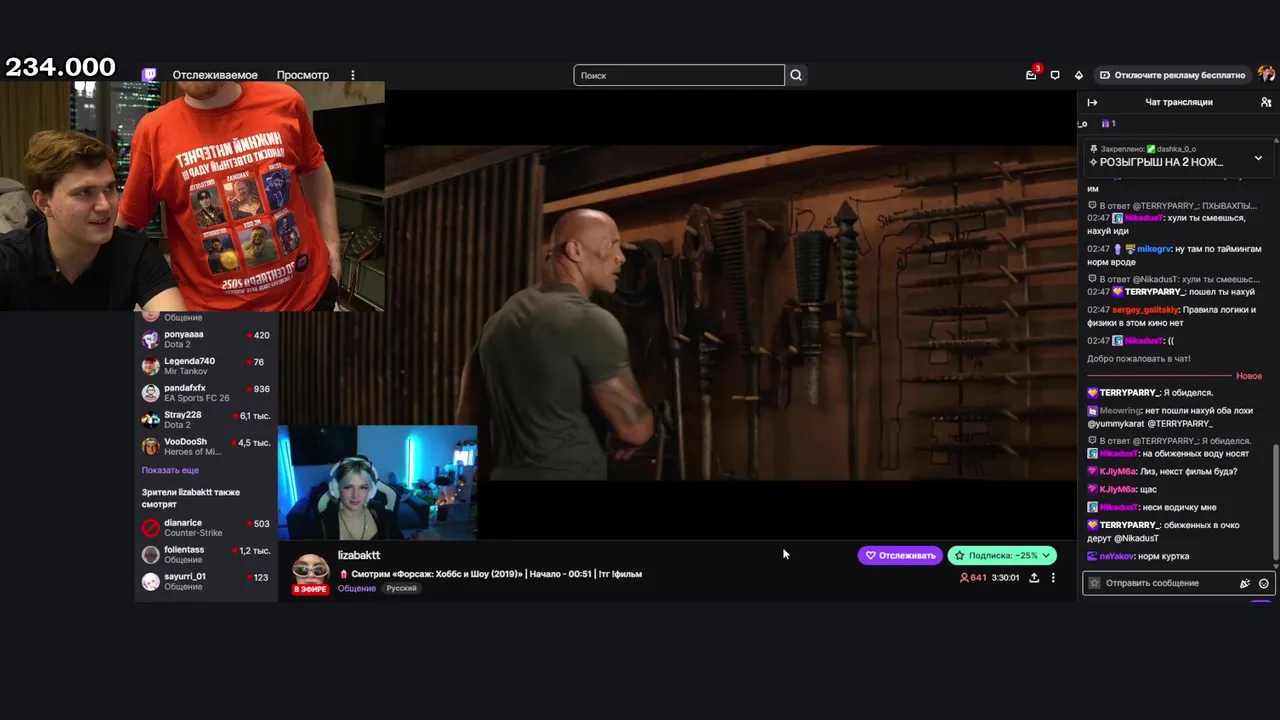The height and width of the screenshot is (720, 1280).
Task: Open VooDooSh channel in sidebar
Action: 206,447
